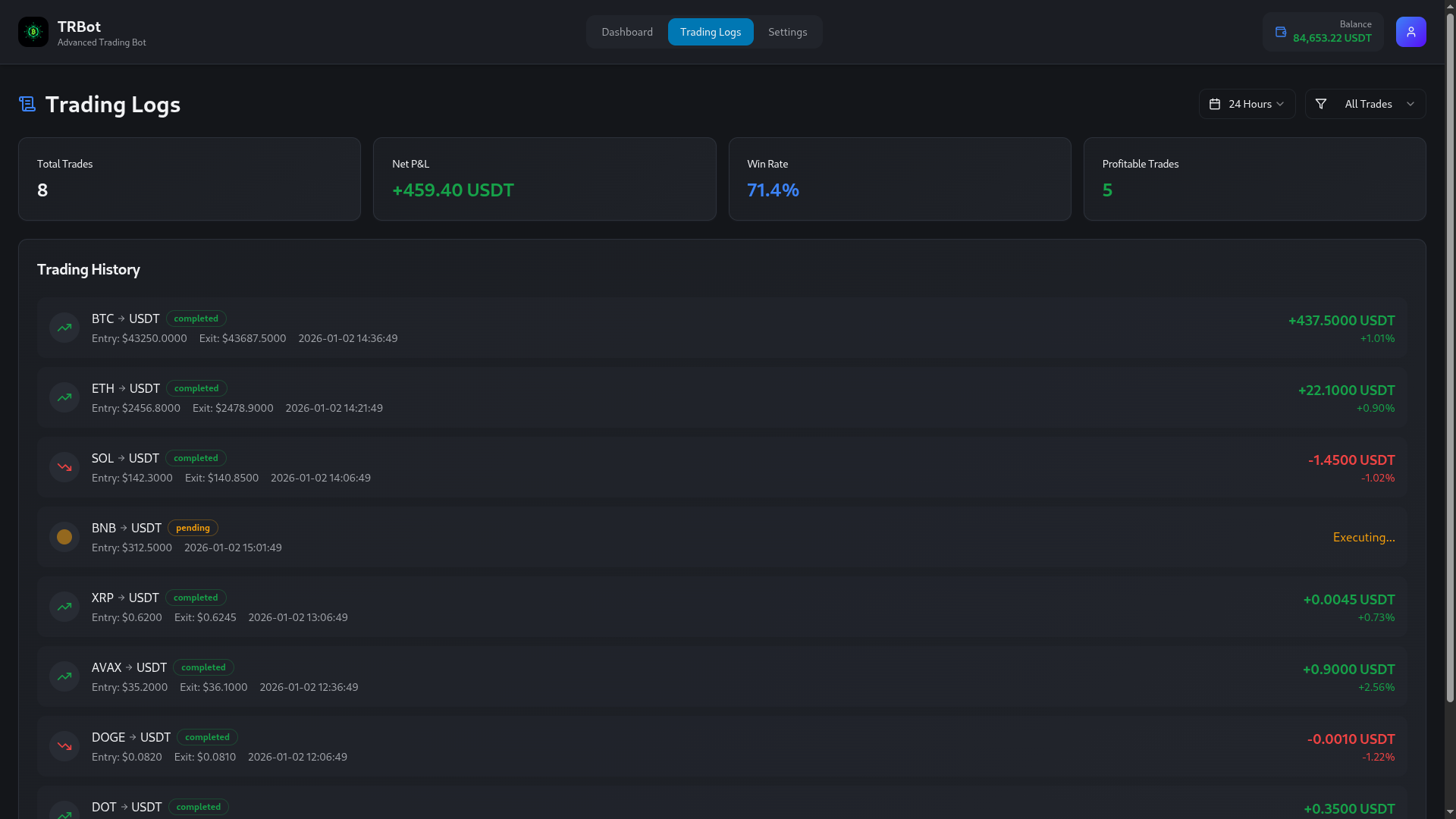Click the wallet icon beside Balance
The width and height of the screenshot is (1456, 819).
(1281, 32)
